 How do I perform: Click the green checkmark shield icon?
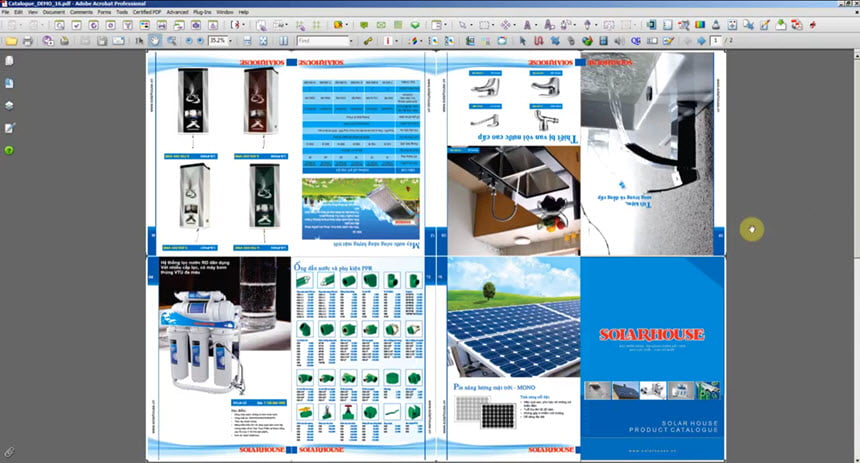[x=415, y=25]
